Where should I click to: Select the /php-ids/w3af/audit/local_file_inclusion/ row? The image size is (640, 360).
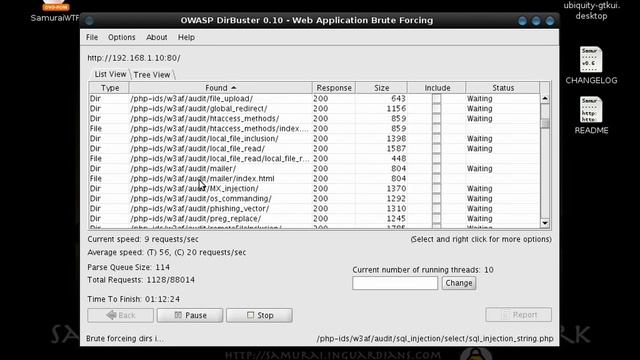click(314, 139)
